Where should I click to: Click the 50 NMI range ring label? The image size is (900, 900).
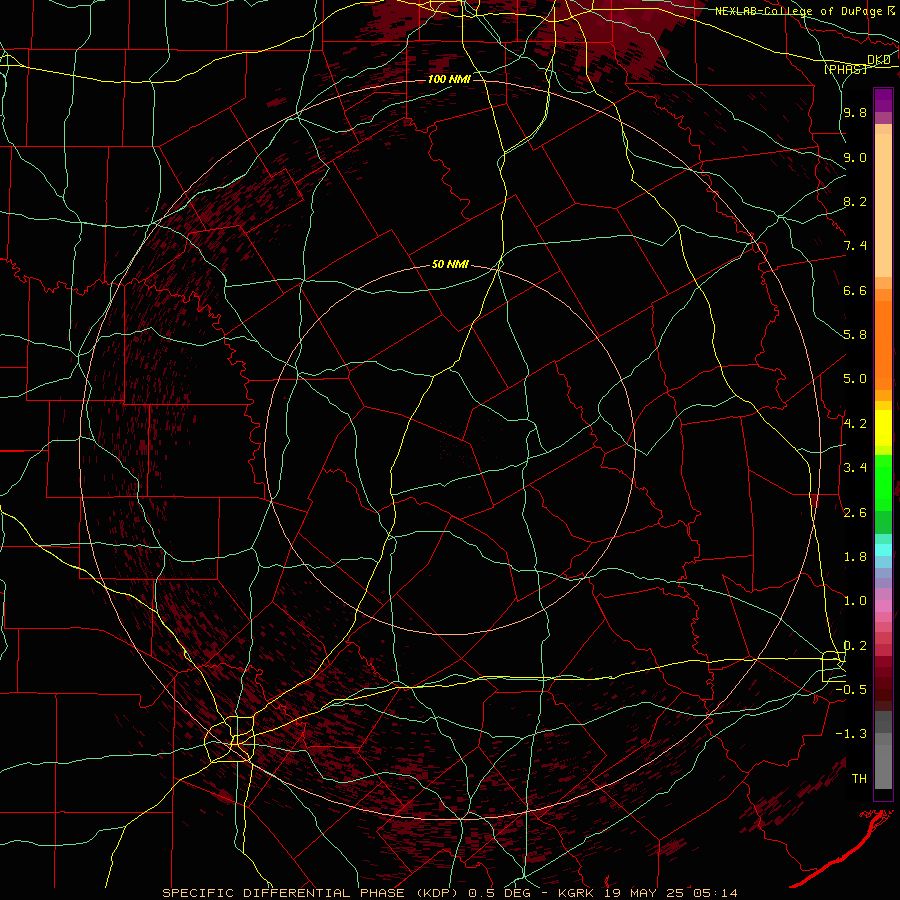click(x=450, y=264)
